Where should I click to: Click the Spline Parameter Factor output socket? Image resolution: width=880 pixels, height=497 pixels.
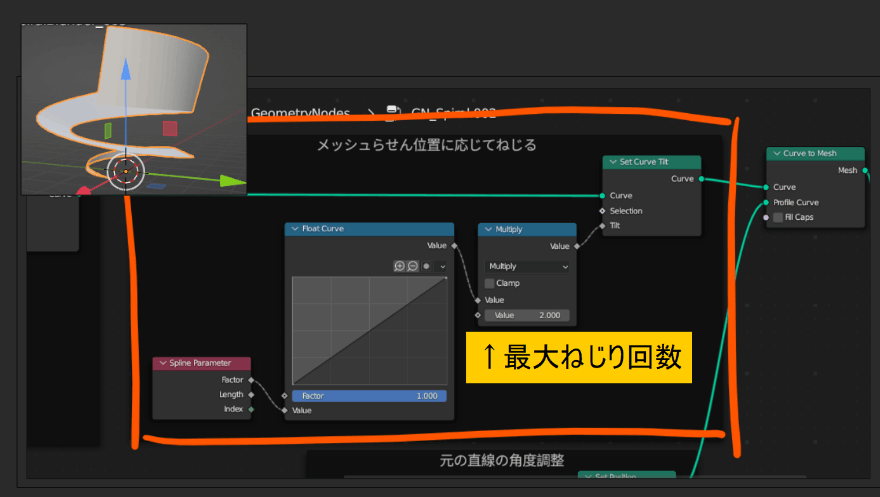point(251,380)
